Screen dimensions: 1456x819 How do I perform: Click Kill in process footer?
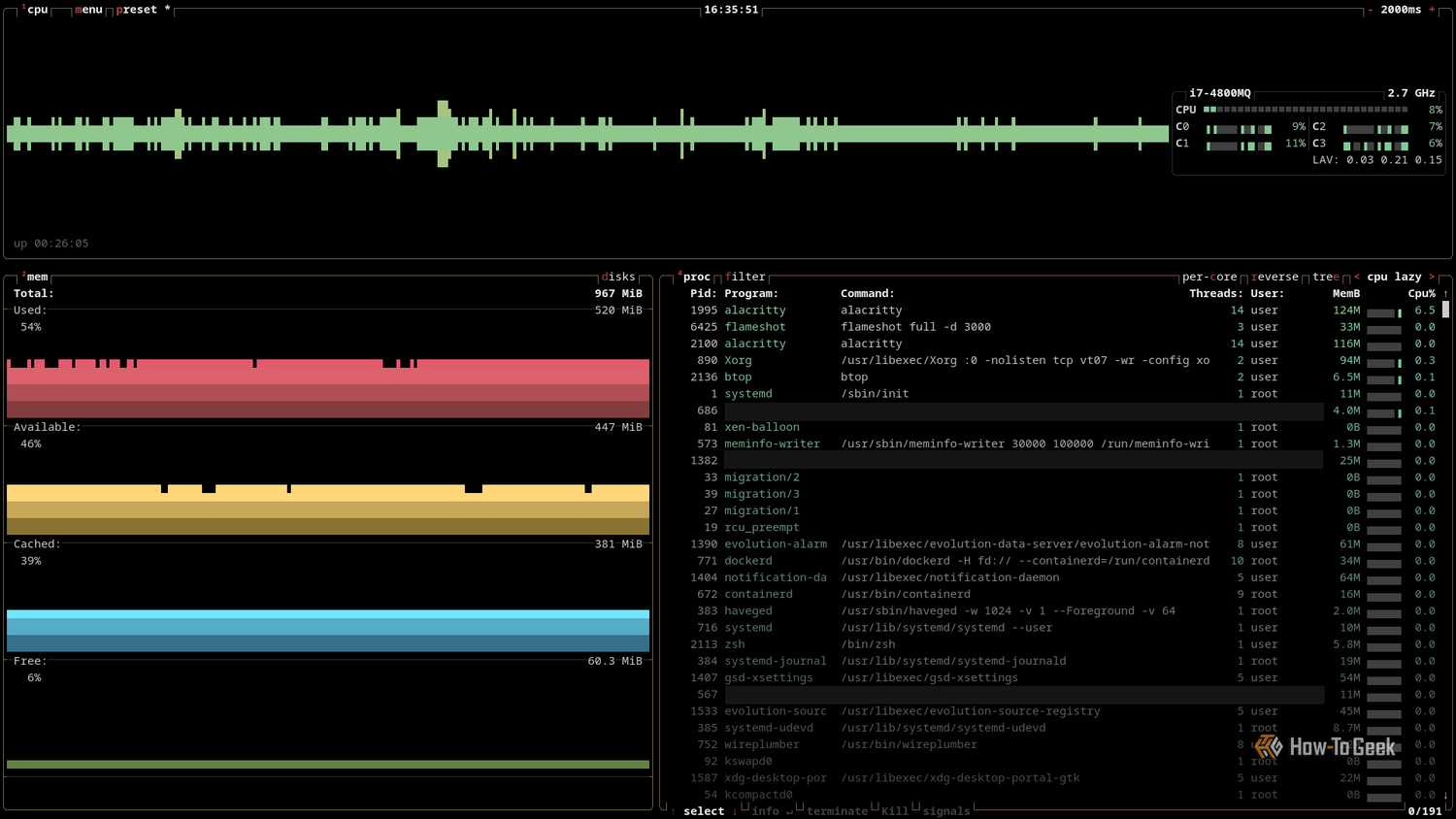[x=895, y=811]
